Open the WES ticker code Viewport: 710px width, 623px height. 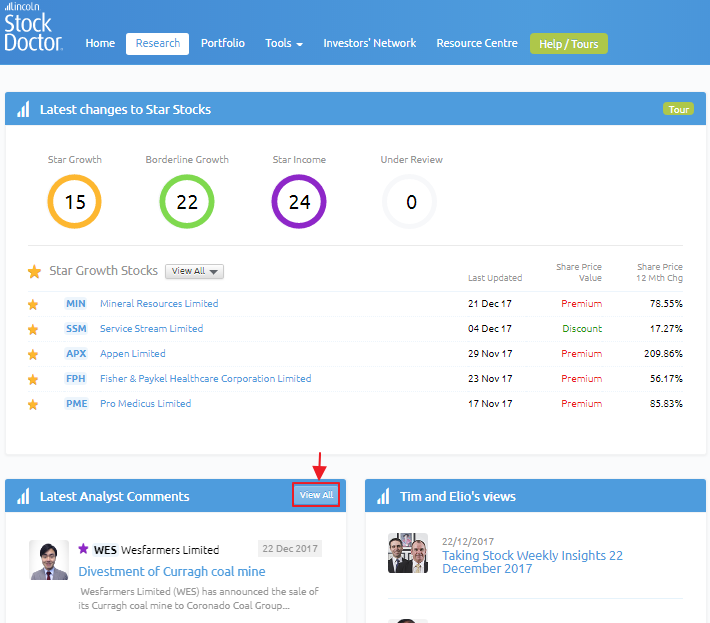(x=105, y=550)
